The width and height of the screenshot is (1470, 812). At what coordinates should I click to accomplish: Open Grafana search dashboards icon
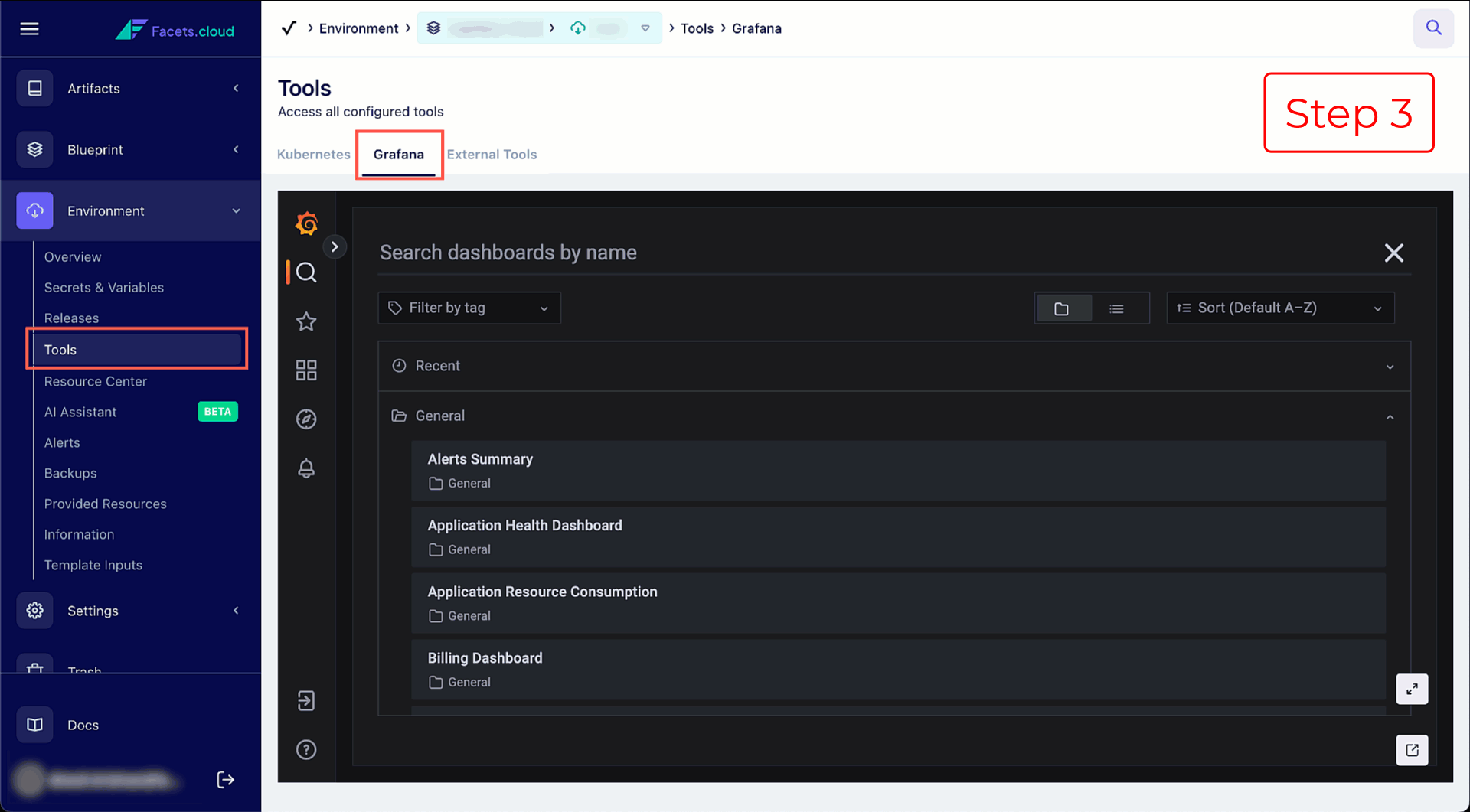coord(306,272)
